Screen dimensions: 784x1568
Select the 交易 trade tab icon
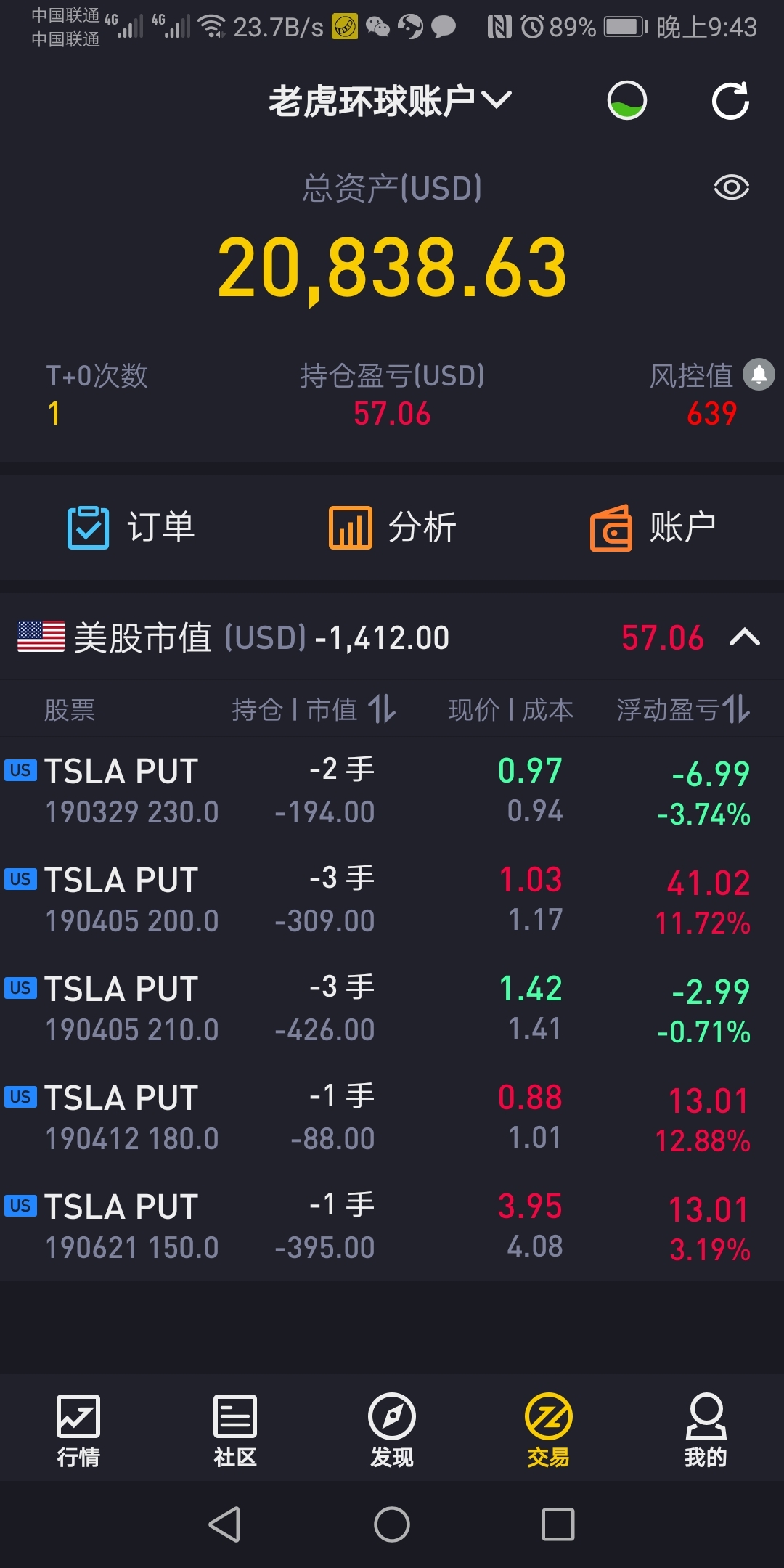tap(549, 1416)
